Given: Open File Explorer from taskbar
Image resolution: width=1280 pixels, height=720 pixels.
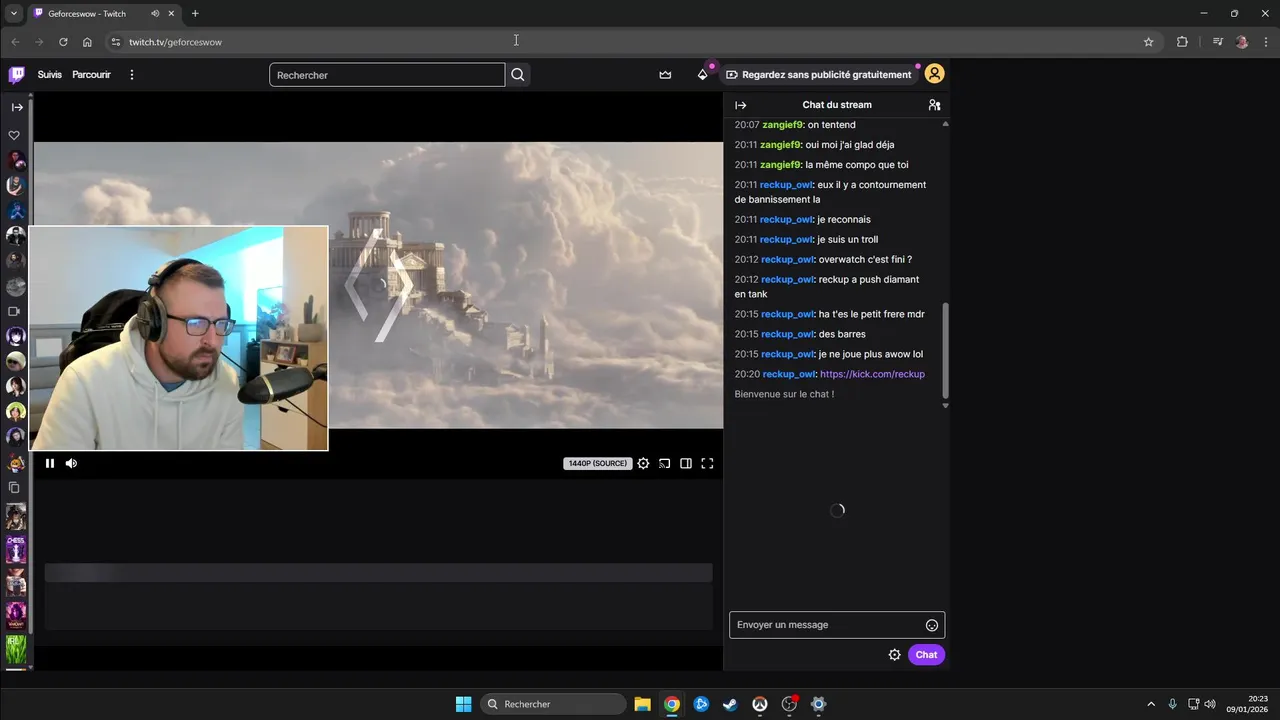Looking at the screenshot, I should [x=642, y=704].
